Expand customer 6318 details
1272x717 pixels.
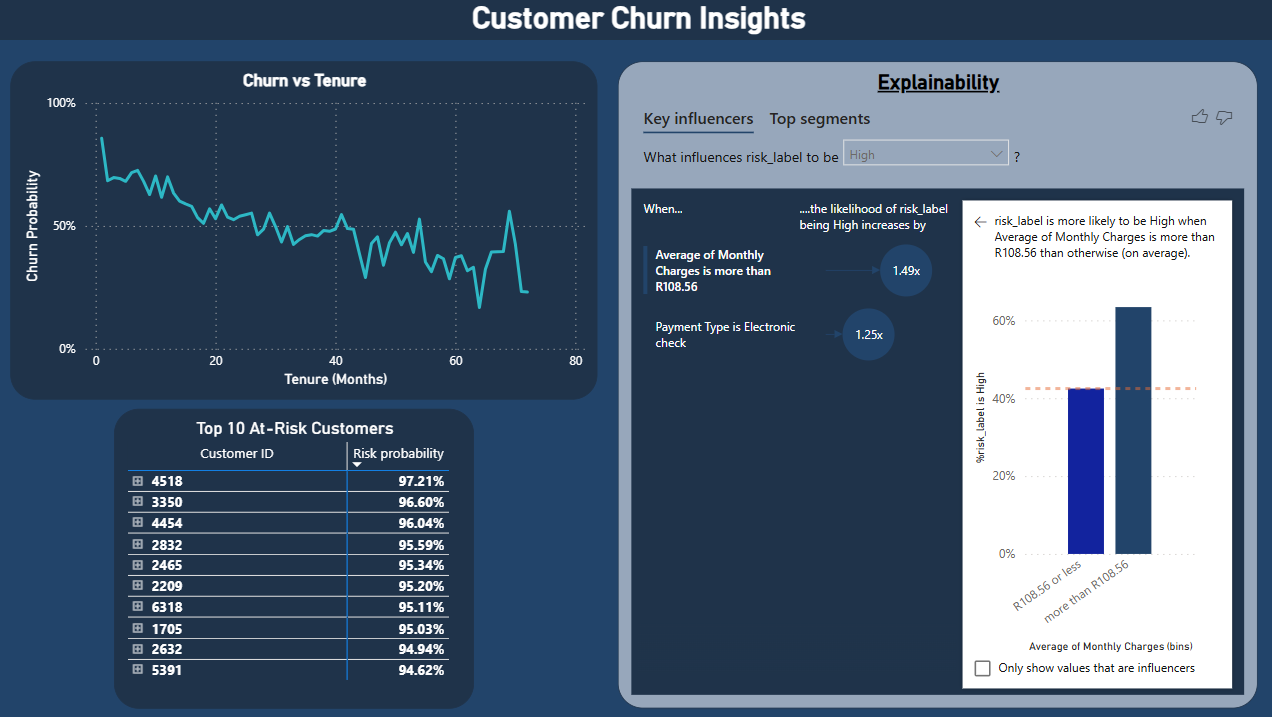coord(138,607)
